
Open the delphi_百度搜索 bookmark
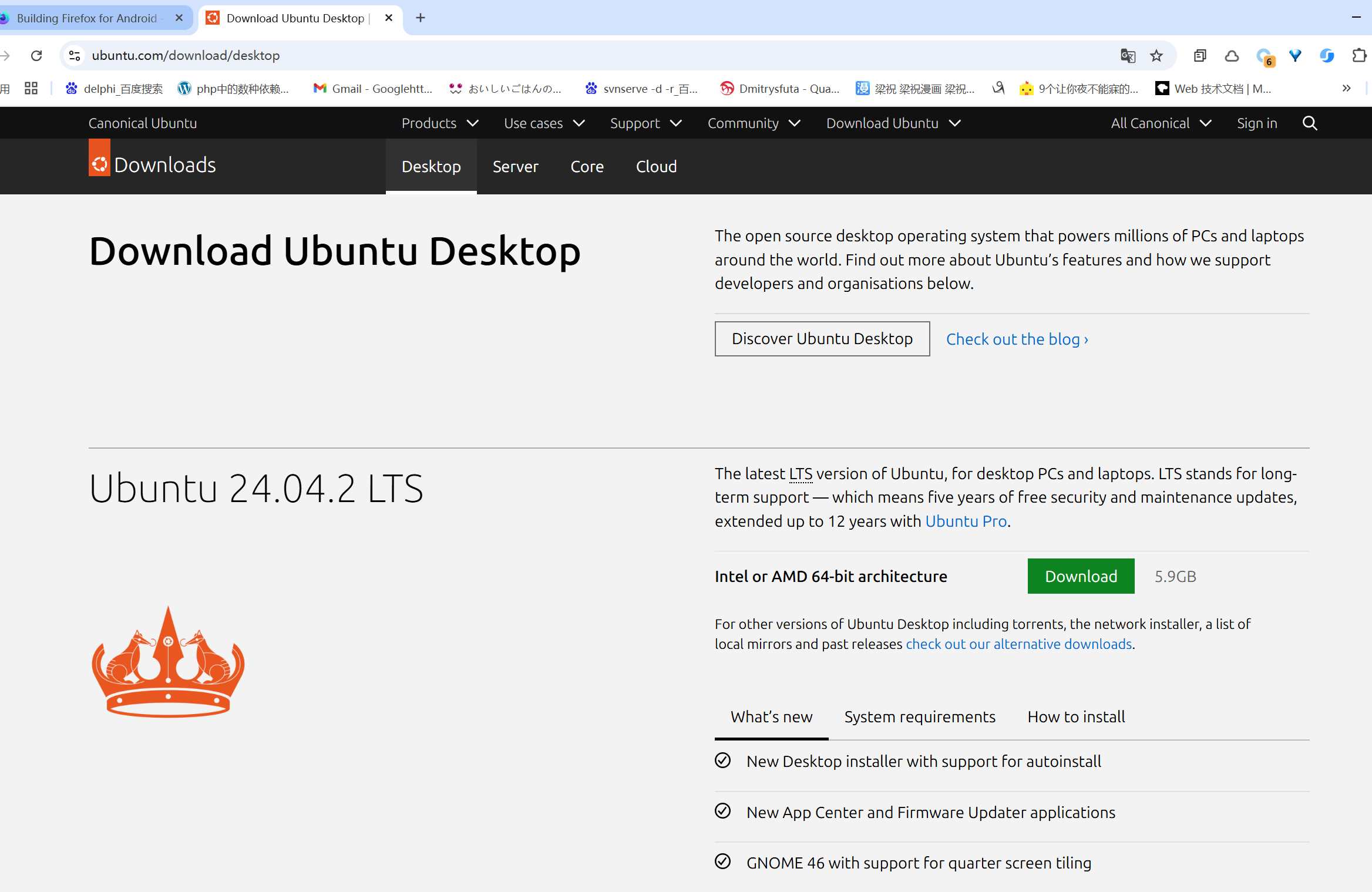point(115,89)
